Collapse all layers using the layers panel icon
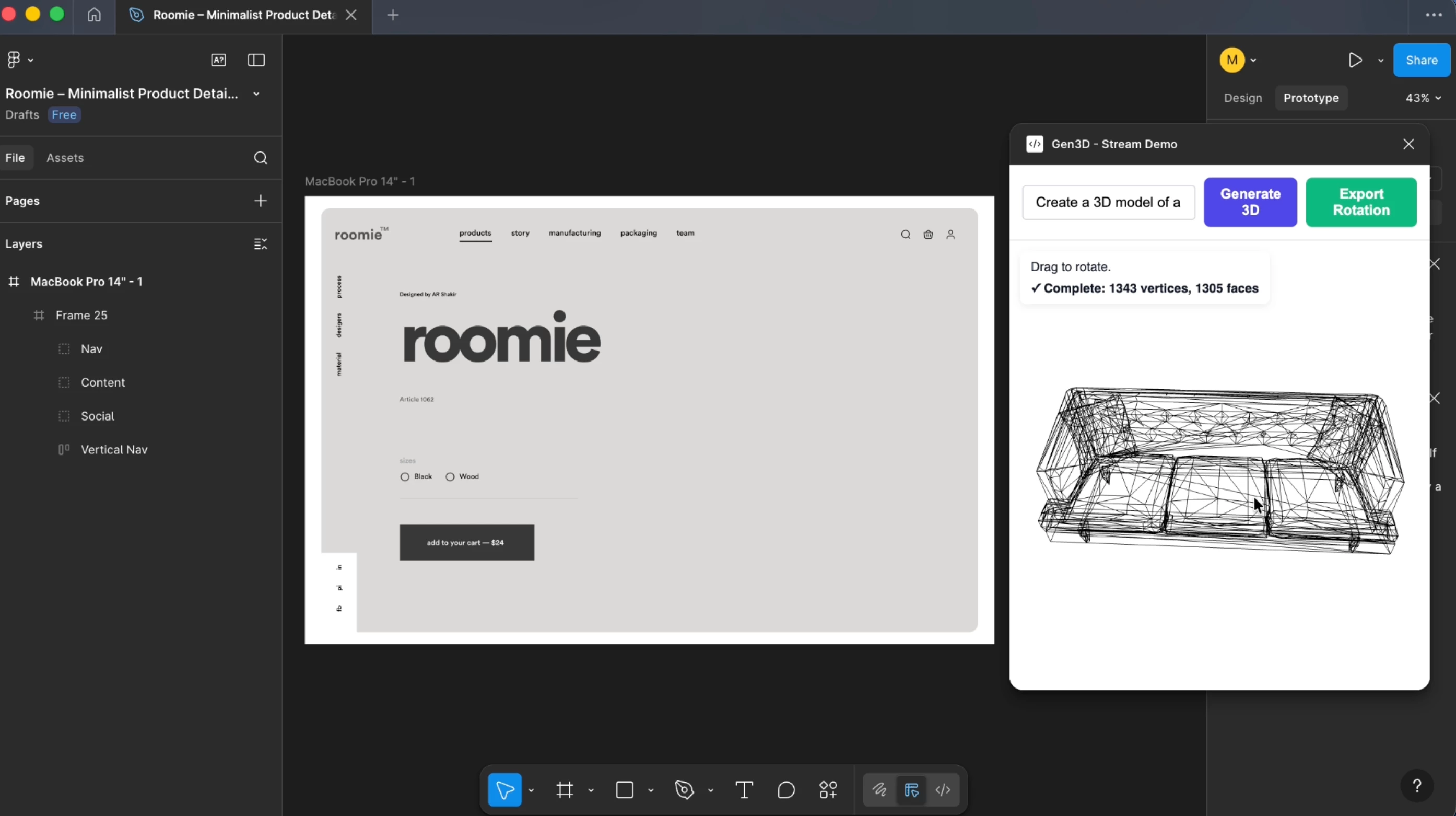 (261, 244)
